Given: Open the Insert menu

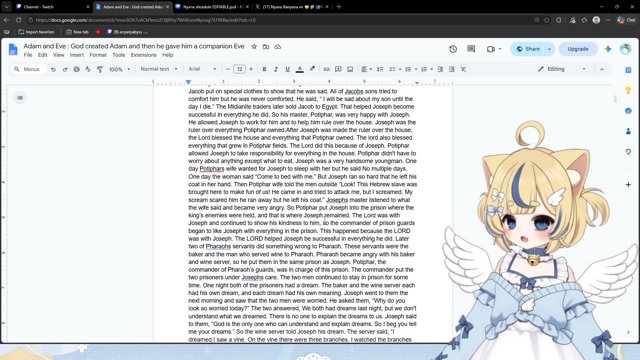Looking at the screenshot, I should tap(77, 55).
